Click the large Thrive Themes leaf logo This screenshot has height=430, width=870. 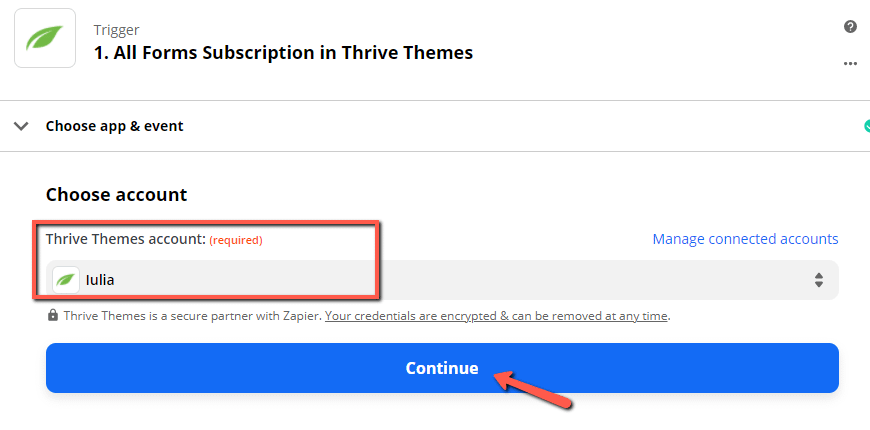[x=45, y=38]
